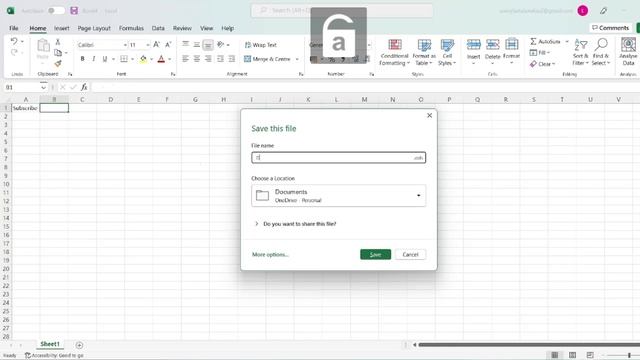The image size is (640, 360).
Task: Click the Increase Indent icon
Action: pyautogui.click(x=232, y=59)
